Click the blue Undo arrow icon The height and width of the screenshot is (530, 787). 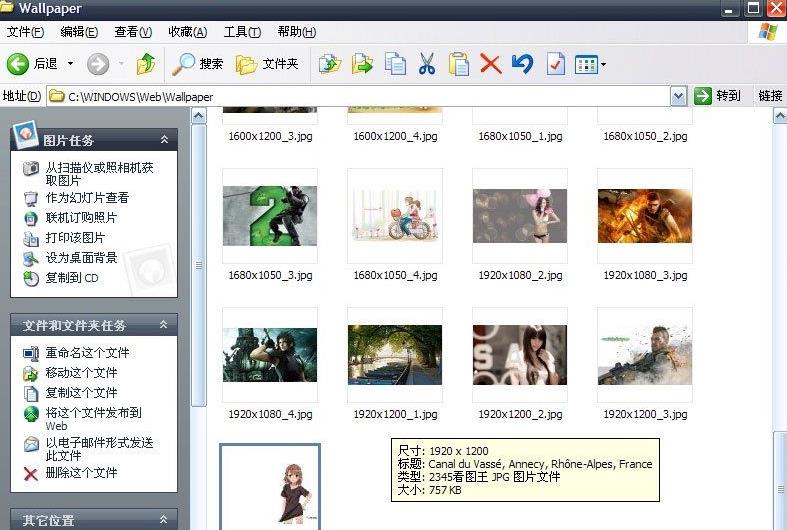pos(522,64)
